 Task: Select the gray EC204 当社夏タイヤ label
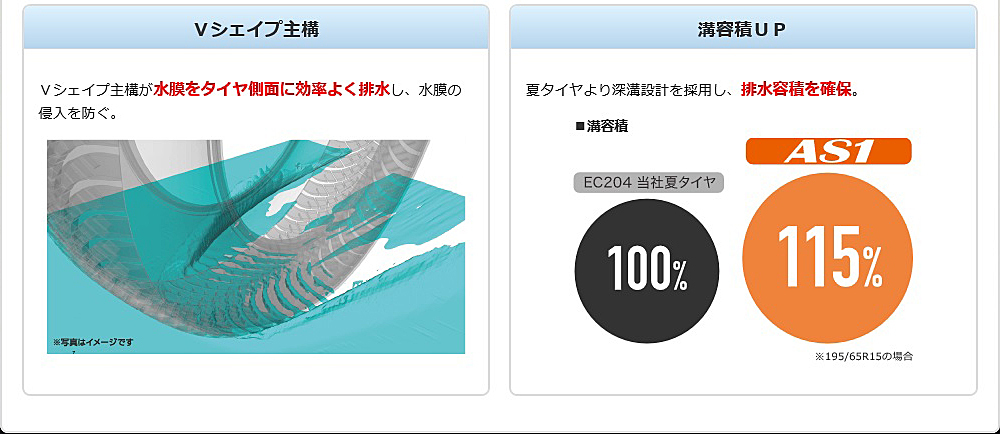649,182
